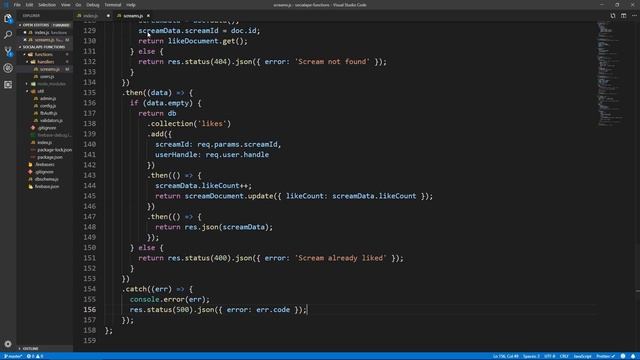Viewport: 640px width, 360px height.
Task: Open users.js in handlers folder
Action: (x=47, y=76)
